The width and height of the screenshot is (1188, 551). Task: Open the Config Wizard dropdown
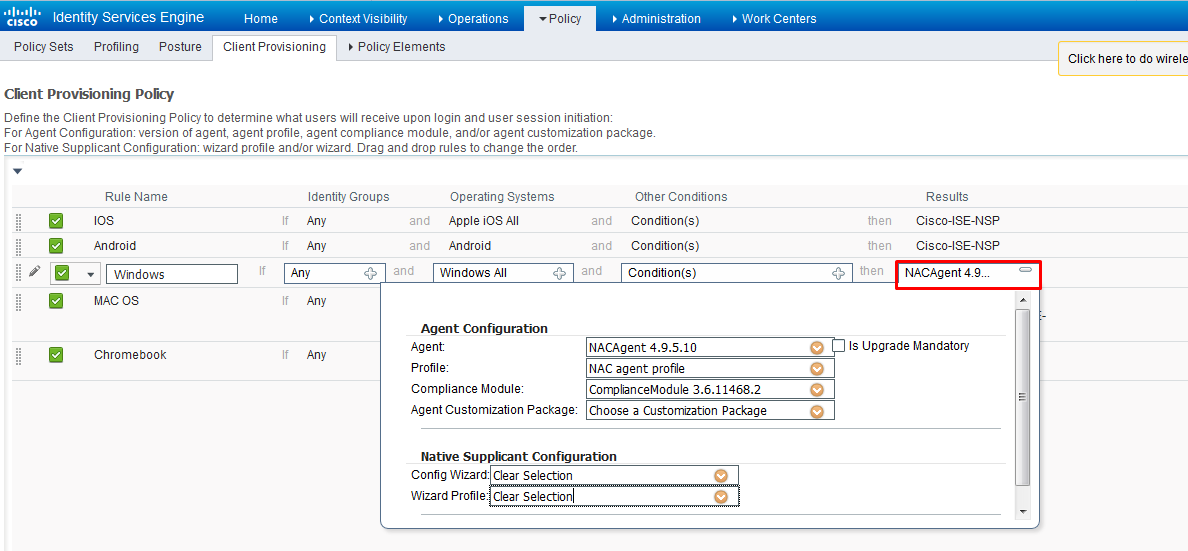pyautogui.click(x=721, y=475)
